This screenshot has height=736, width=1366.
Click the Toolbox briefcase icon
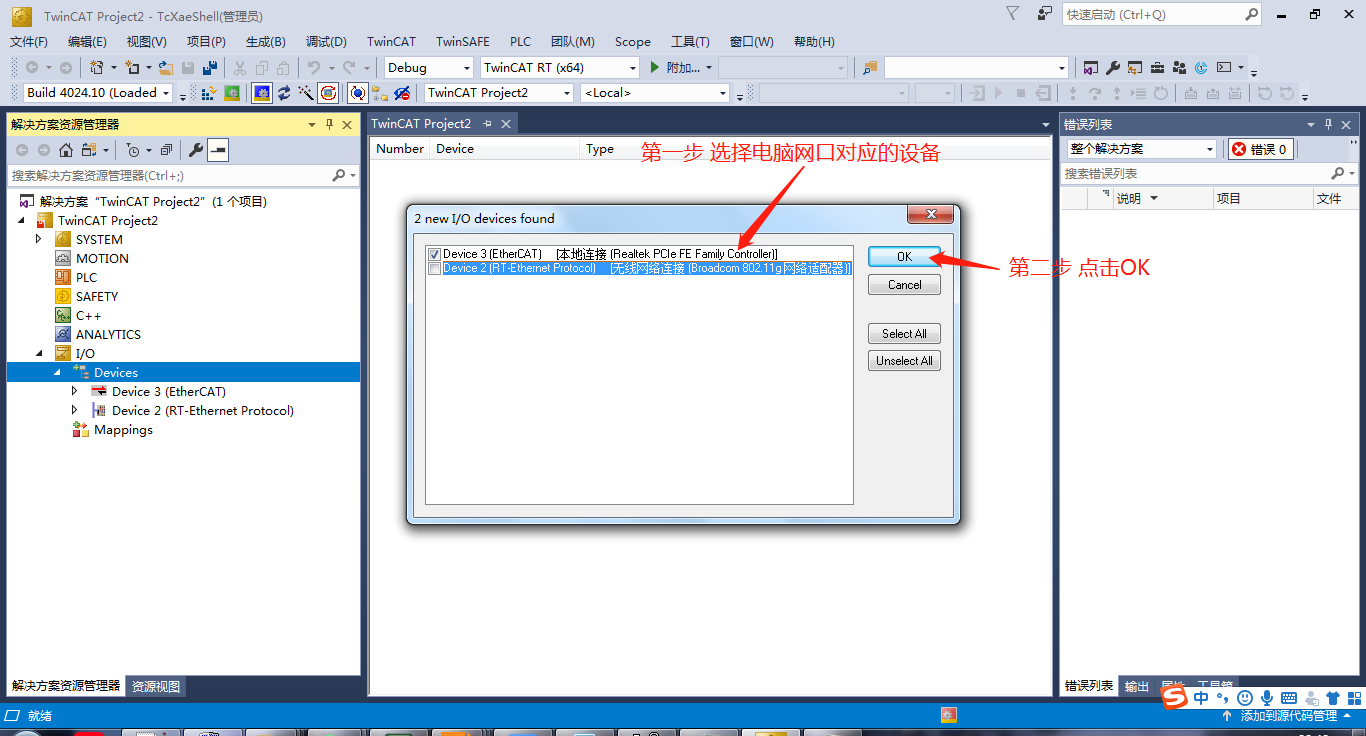(1157, 68)
